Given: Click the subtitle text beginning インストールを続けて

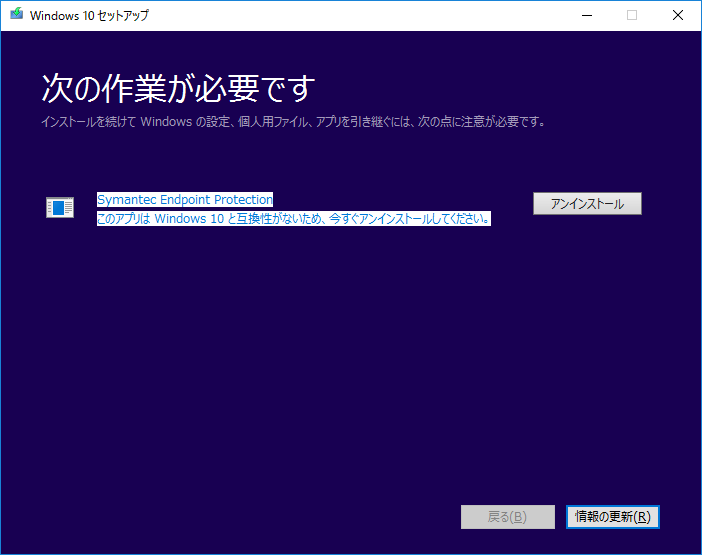Looking at the screenshot, I should [293, 122].
